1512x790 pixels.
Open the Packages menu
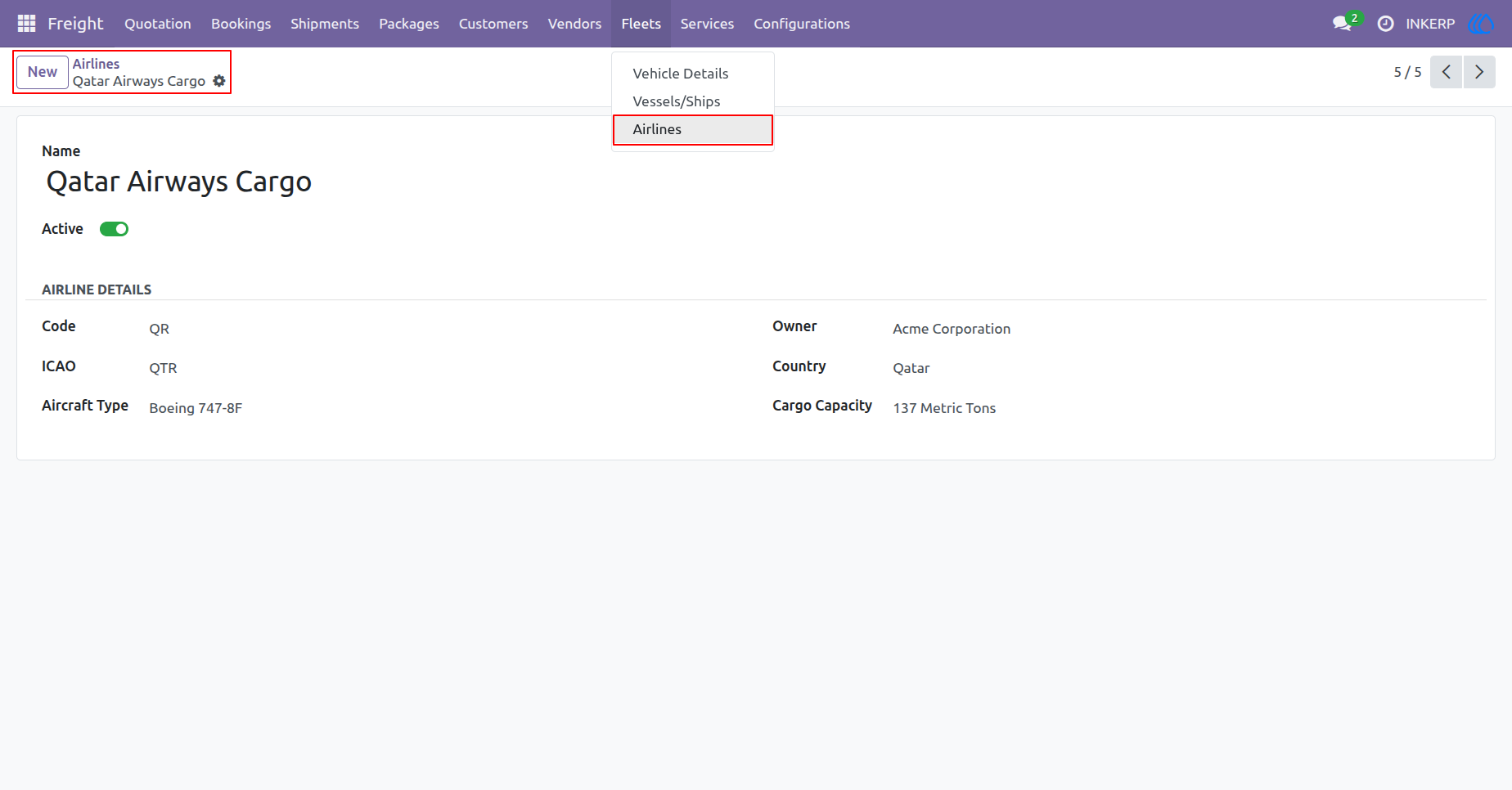coord(409,24)
